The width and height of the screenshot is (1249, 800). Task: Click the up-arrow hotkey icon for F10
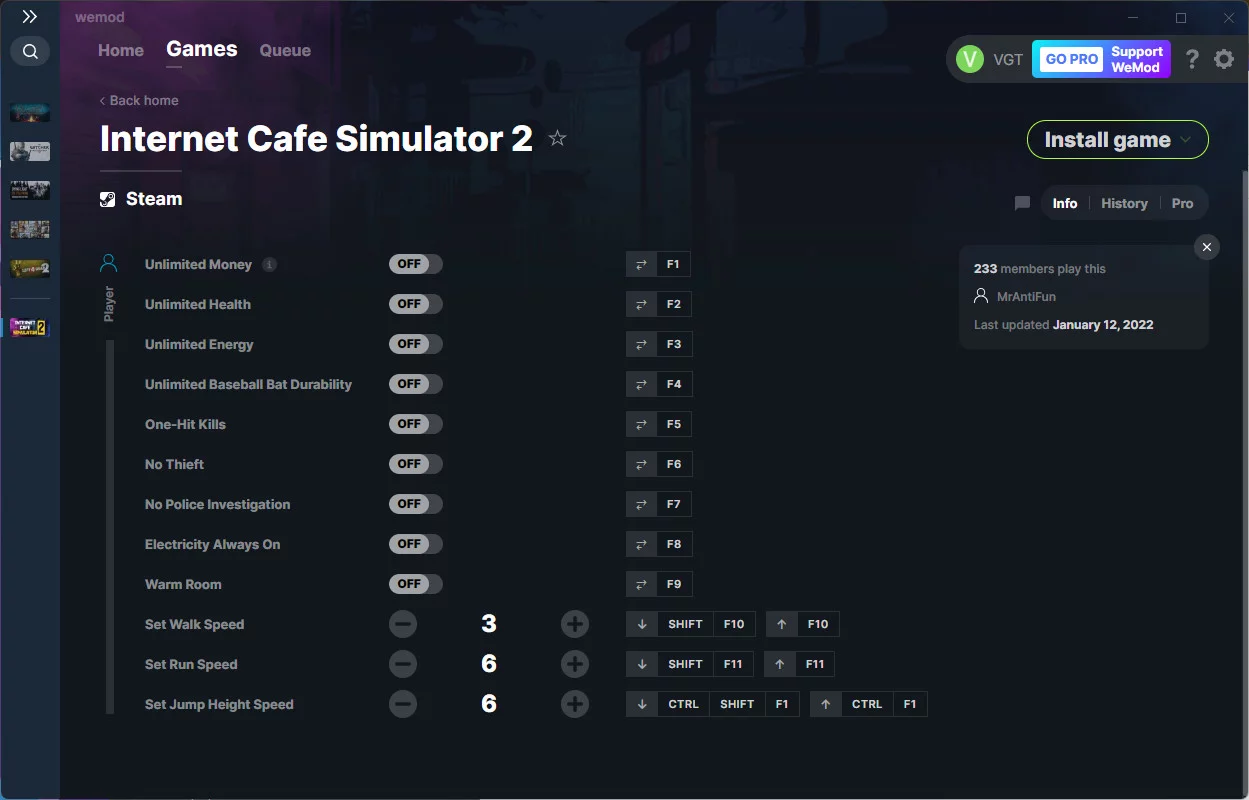tap(781, 625)
